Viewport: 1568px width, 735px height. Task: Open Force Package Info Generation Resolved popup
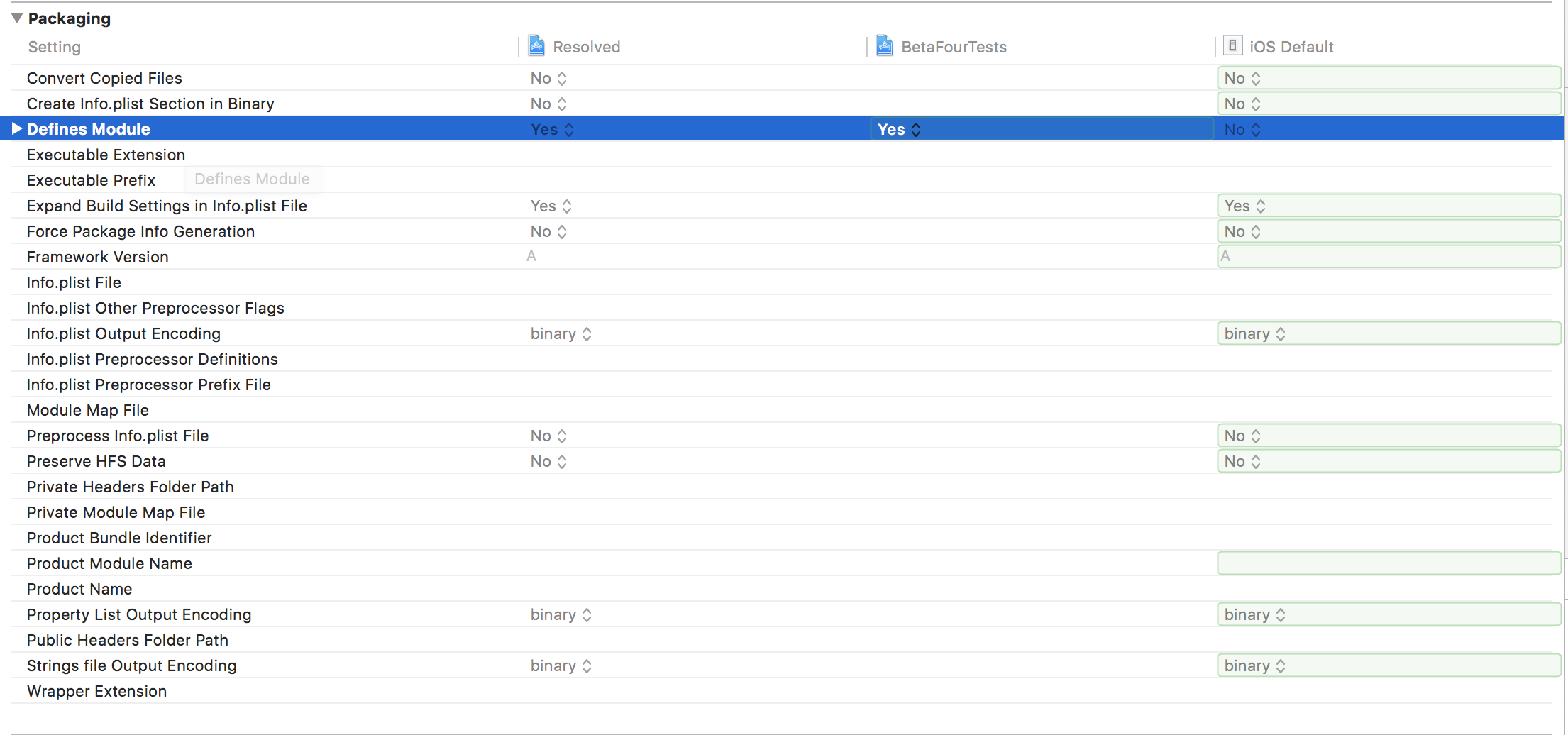tap(548, 231)
